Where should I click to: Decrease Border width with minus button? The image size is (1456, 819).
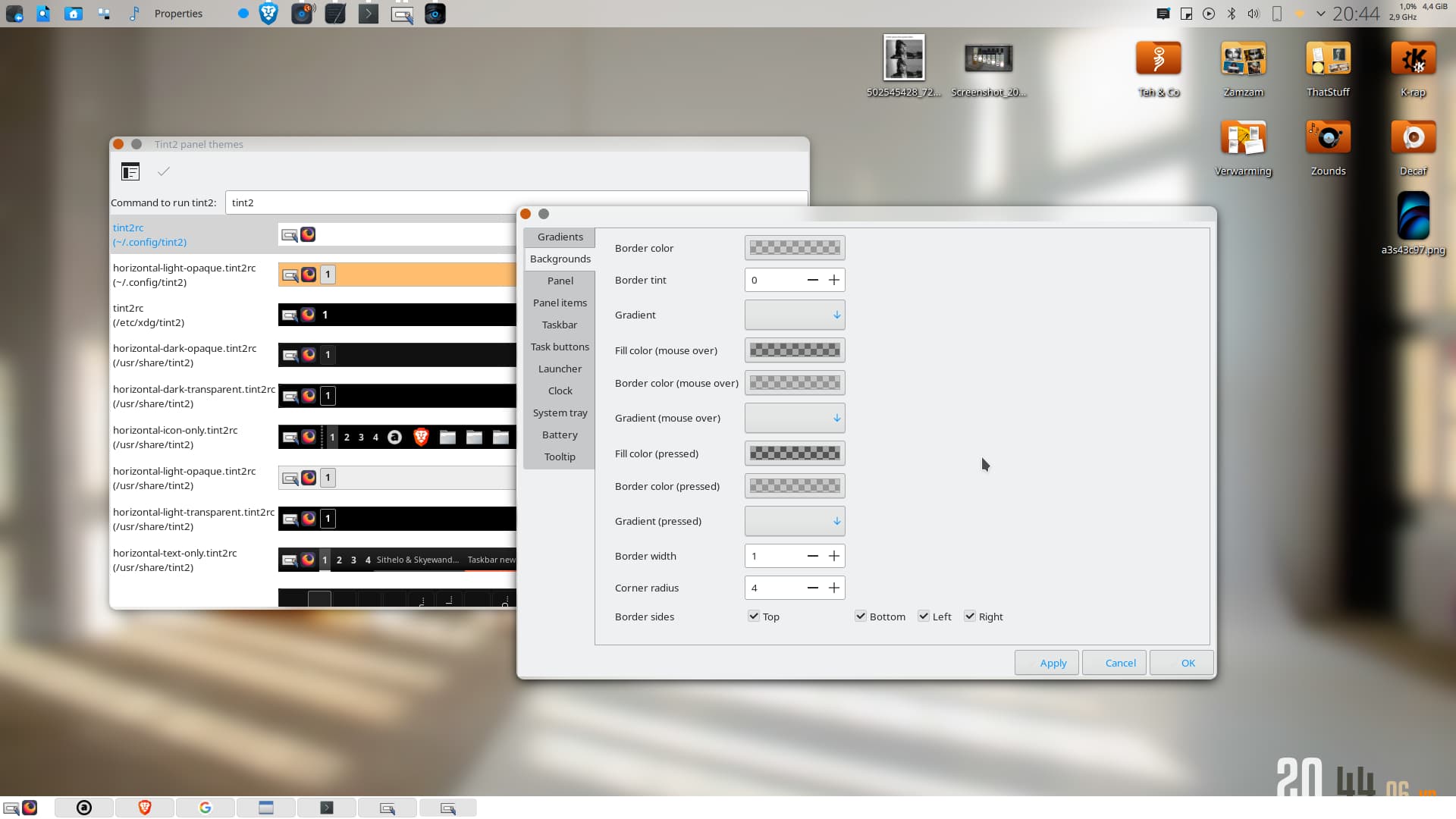pyautogui.click(x=813, y=556)
